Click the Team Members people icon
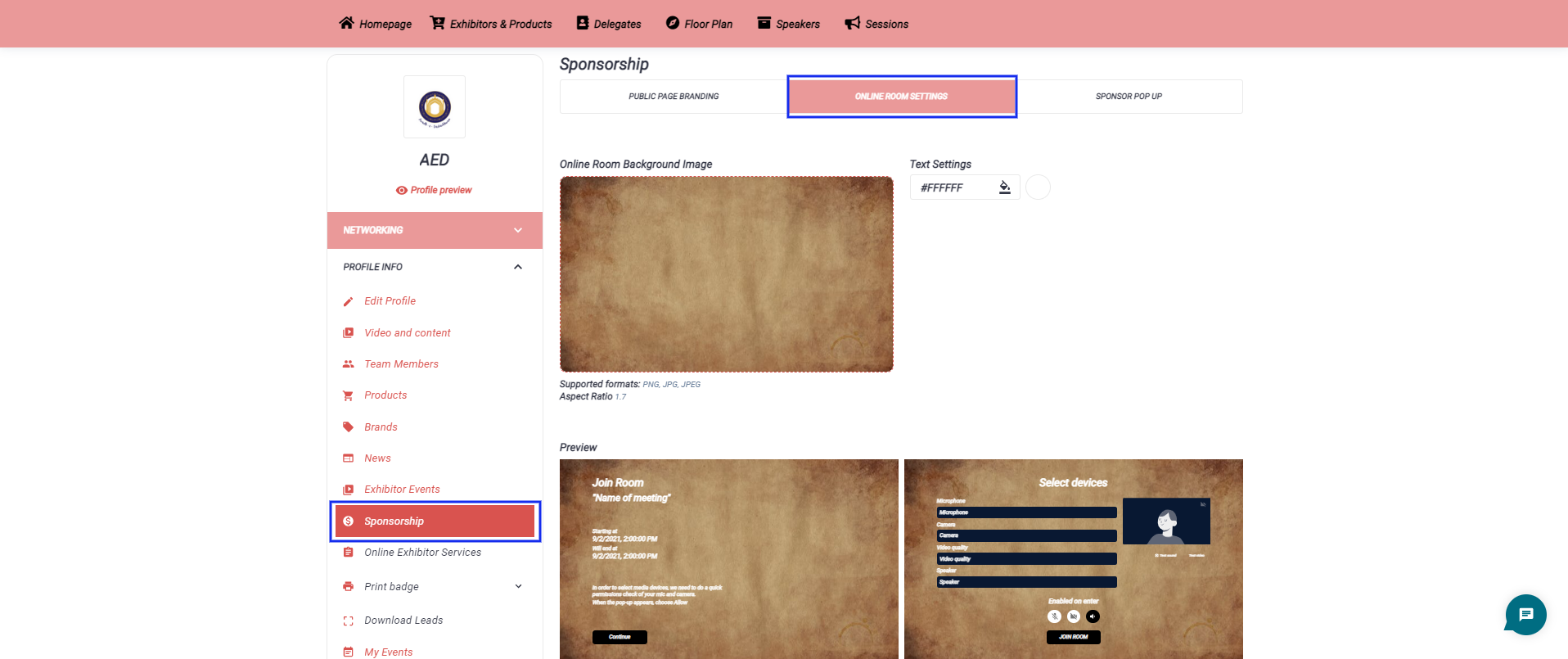Screen dimensions: 1568x659 [348, 364]
